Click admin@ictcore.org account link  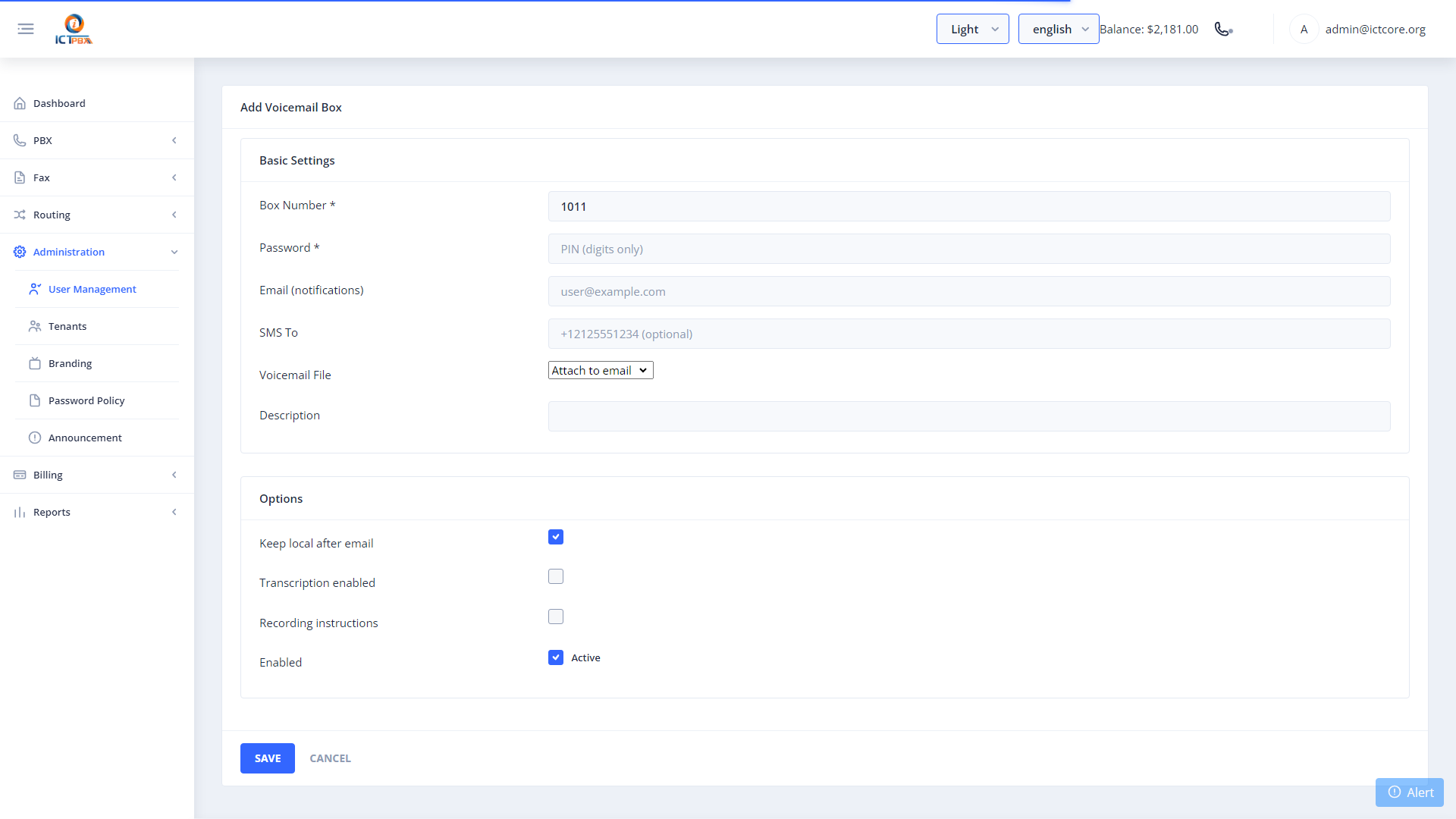[x=1375, y=29]
